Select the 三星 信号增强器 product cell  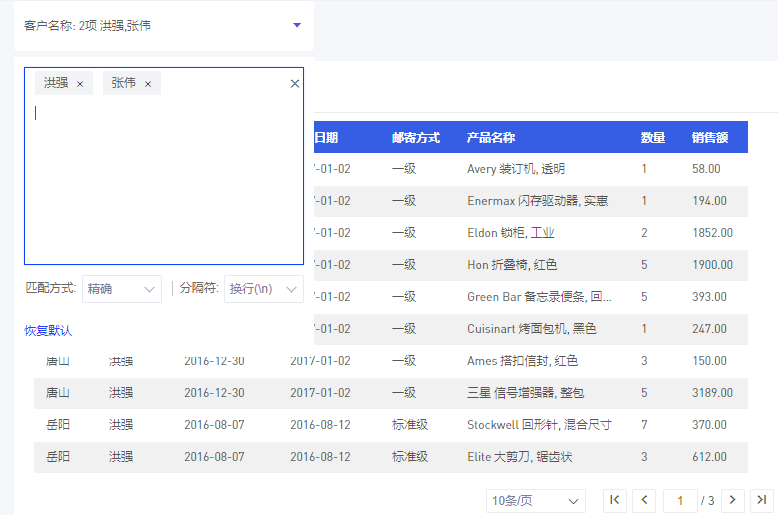[x=525, y=393]
